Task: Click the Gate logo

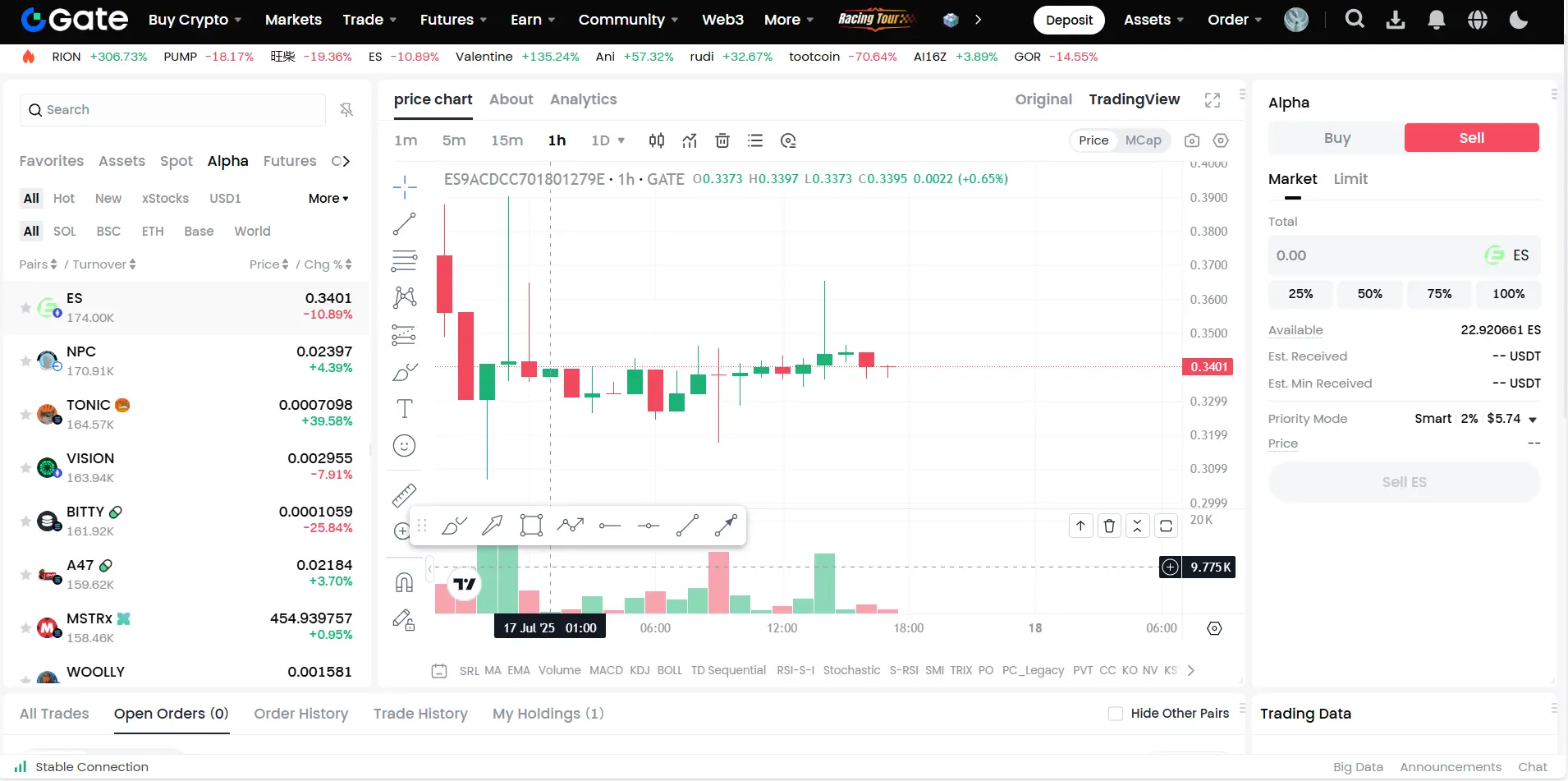Action: tap(75, 19)
